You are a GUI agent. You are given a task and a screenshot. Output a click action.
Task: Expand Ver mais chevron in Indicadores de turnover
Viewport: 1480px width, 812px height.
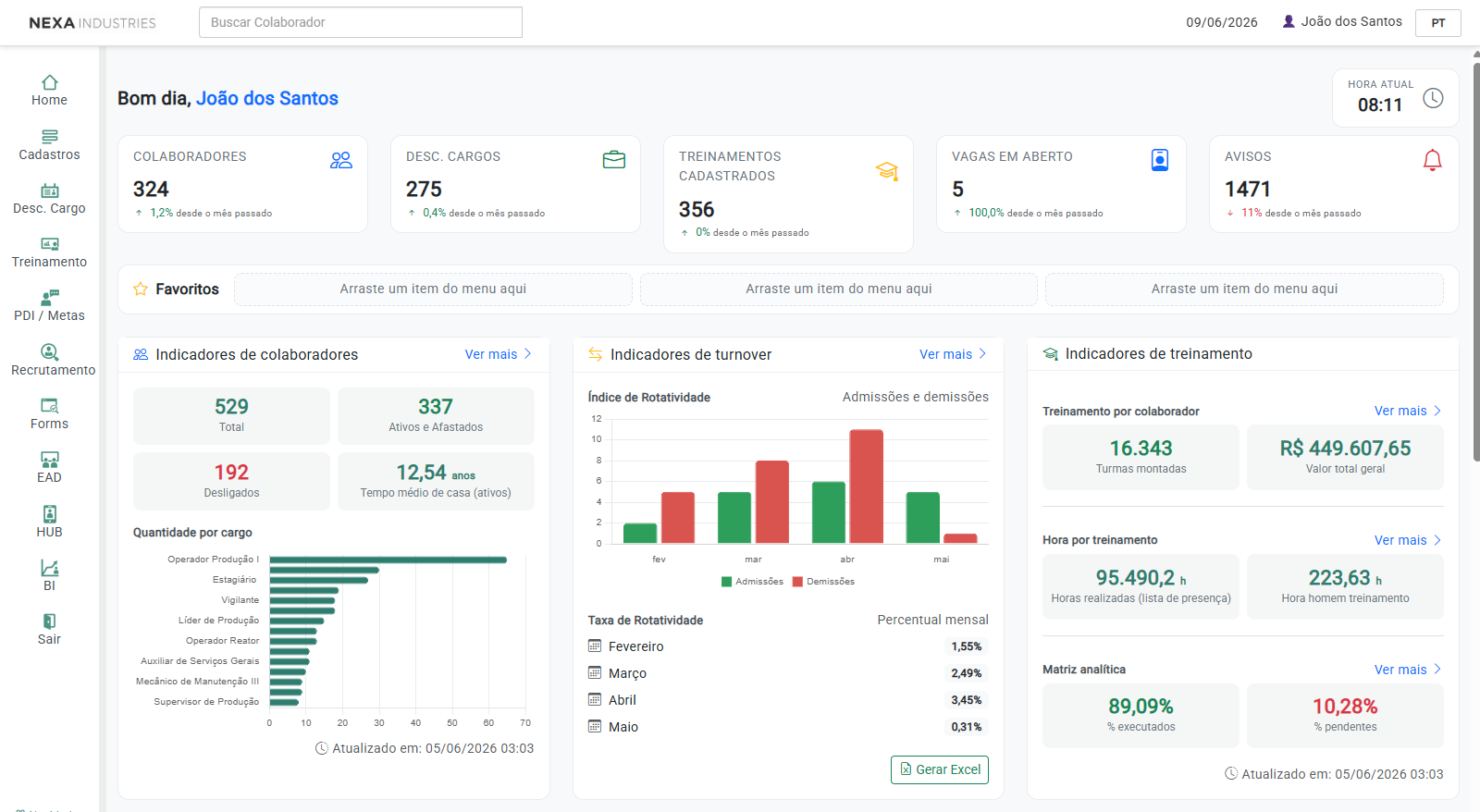coord(982,354)
